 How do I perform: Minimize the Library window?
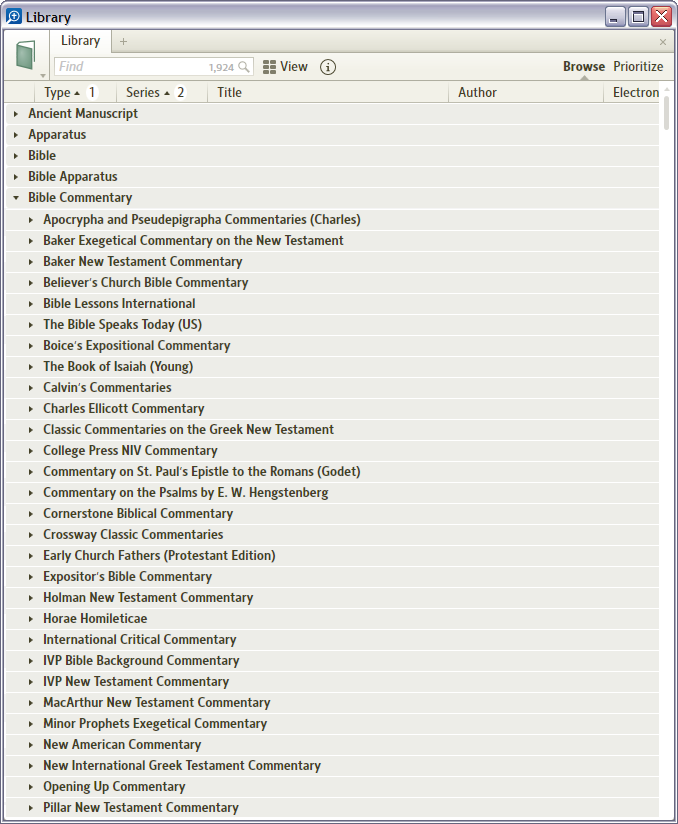point(615,17)
